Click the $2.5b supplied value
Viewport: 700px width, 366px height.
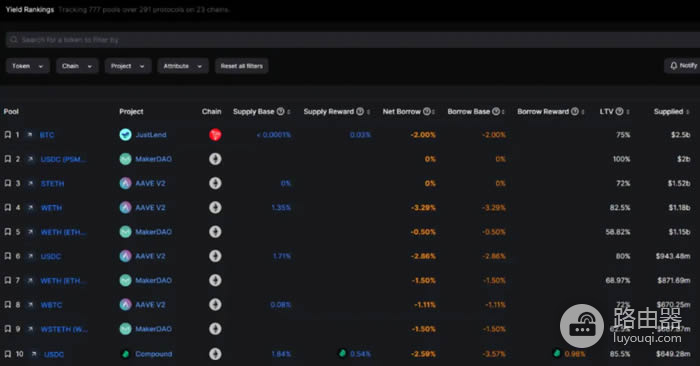(680, 135)
